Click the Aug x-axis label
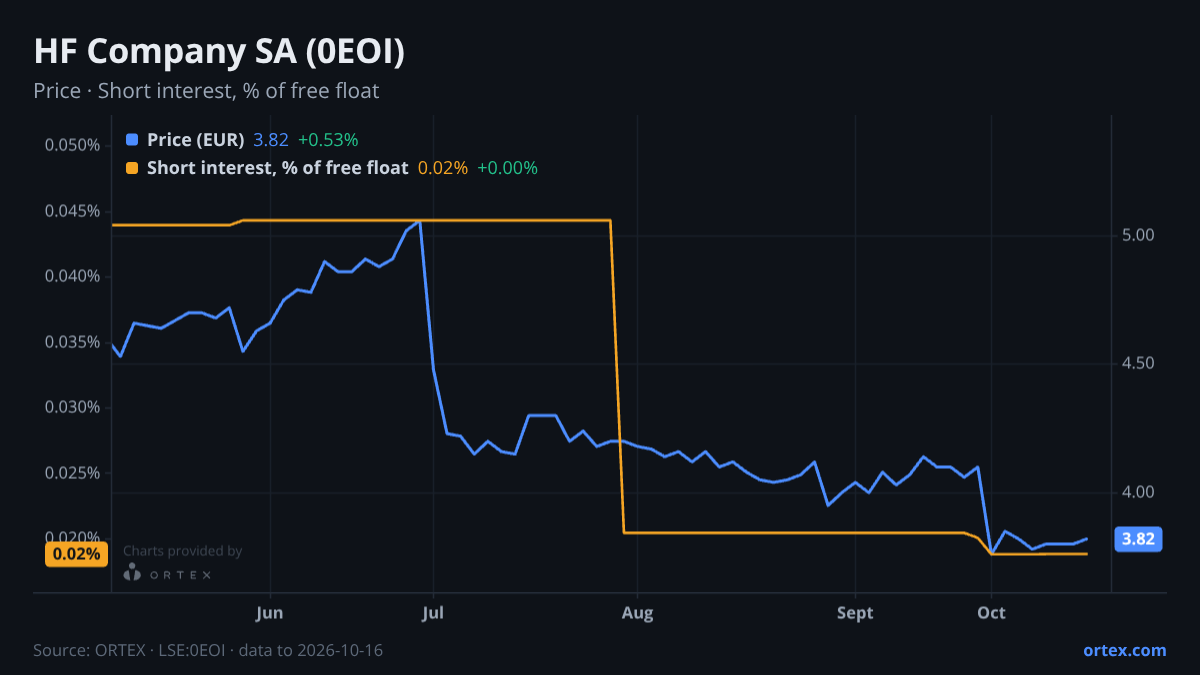 [637, 613]
